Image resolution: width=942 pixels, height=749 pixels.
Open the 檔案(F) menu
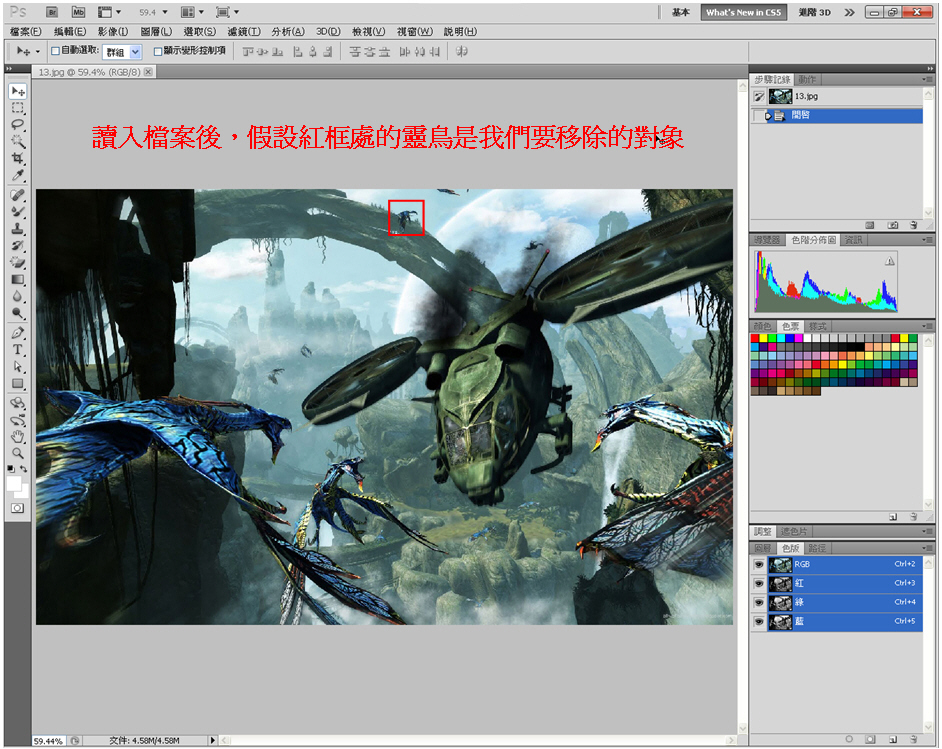26,31
